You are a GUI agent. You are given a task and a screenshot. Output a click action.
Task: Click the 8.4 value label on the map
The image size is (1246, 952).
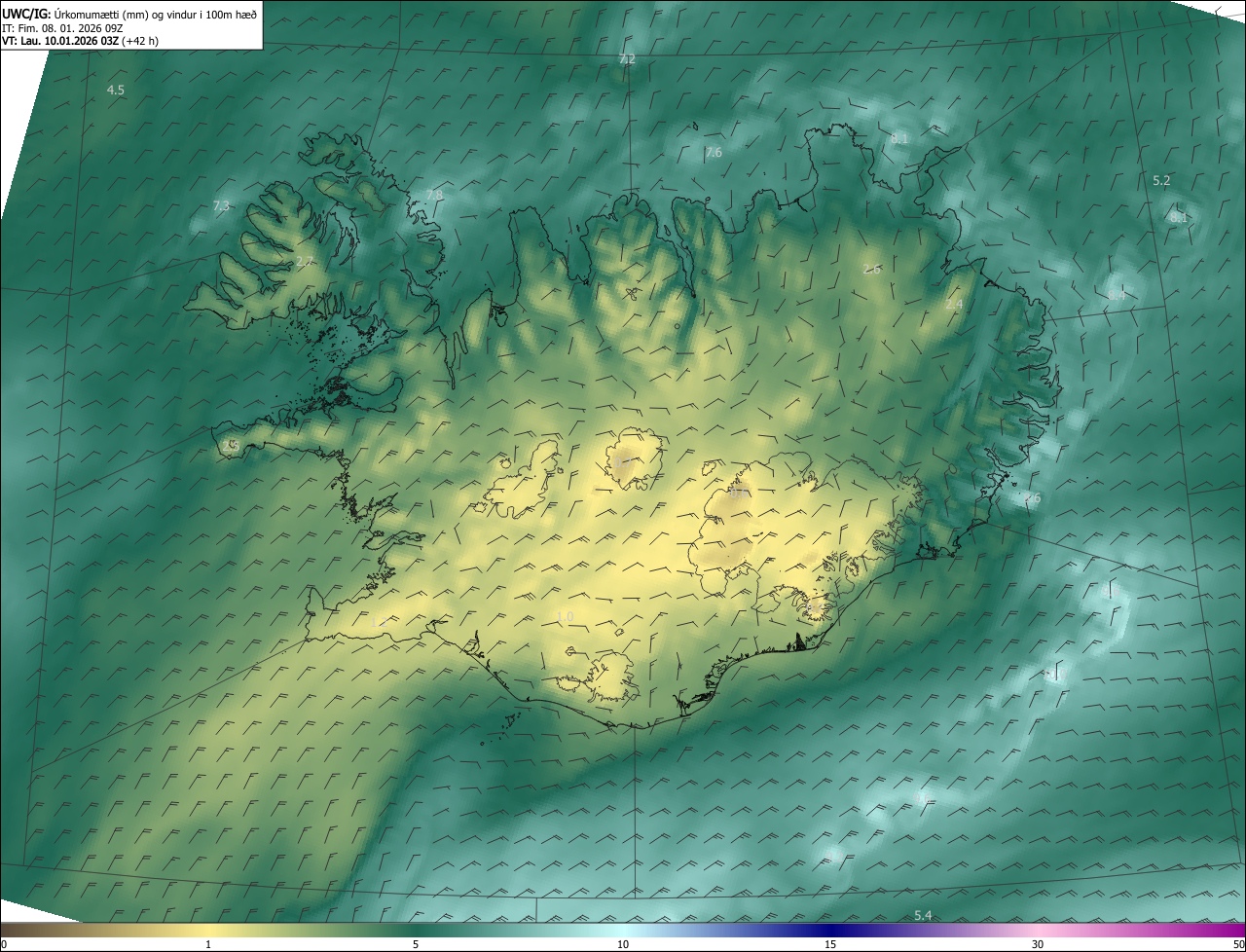point(1117,295)
